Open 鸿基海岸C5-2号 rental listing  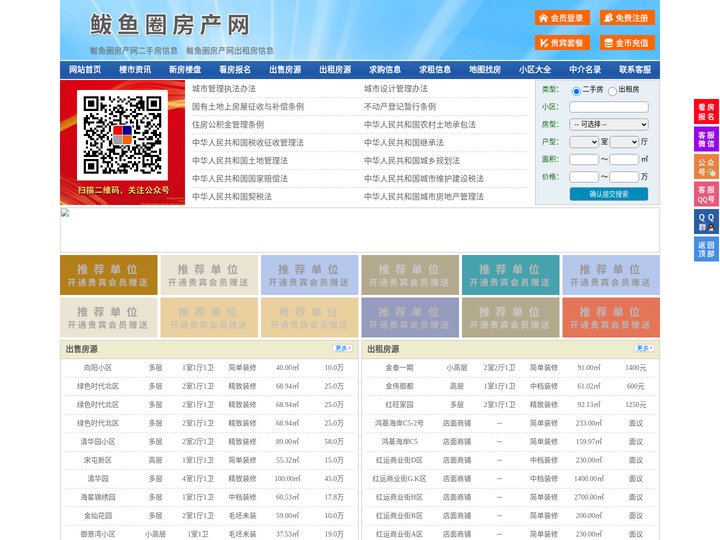[x=399, y=423]
